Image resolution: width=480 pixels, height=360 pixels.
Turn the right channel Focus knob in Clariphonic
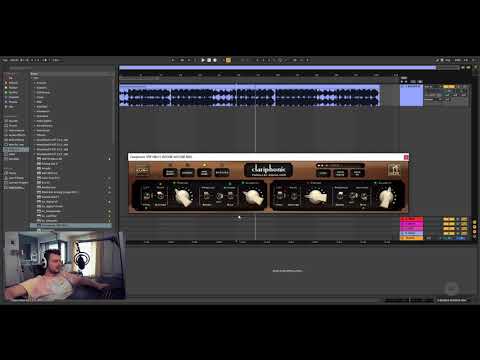click(316, 197)
